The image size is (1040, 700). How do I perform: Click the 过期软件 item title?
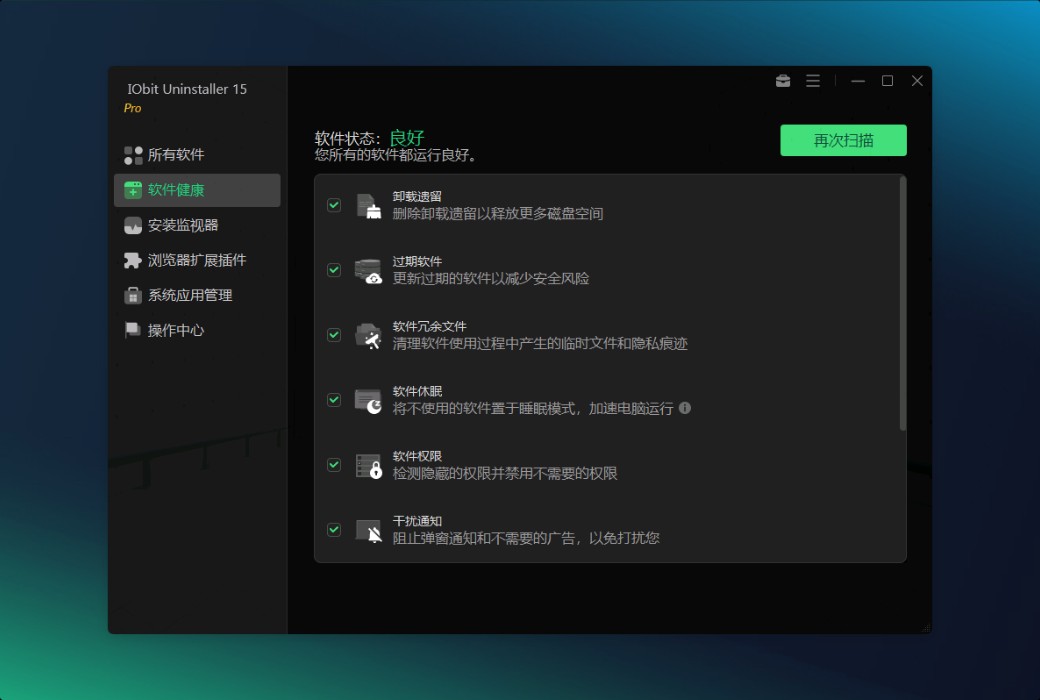tap(417, 261)
